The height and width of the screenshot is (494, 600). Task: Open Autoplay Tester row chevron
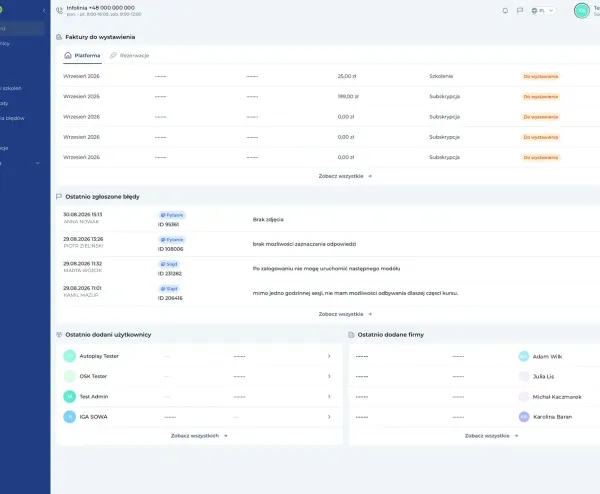329,356
